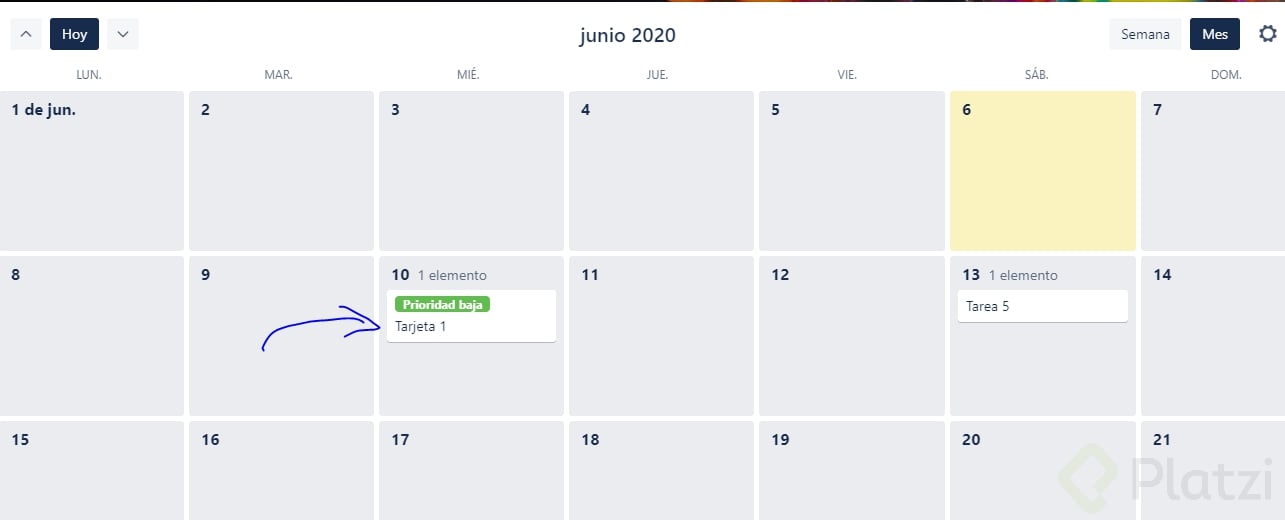
Task: Switch to Semana view
Action: (1145, 34)
